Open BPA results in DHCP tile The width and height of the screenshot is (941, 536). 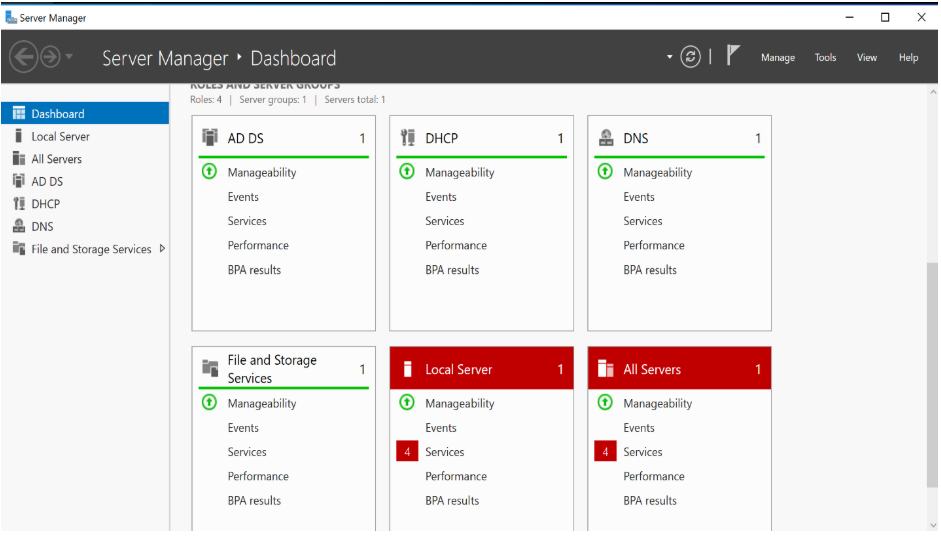pos(452,270)
